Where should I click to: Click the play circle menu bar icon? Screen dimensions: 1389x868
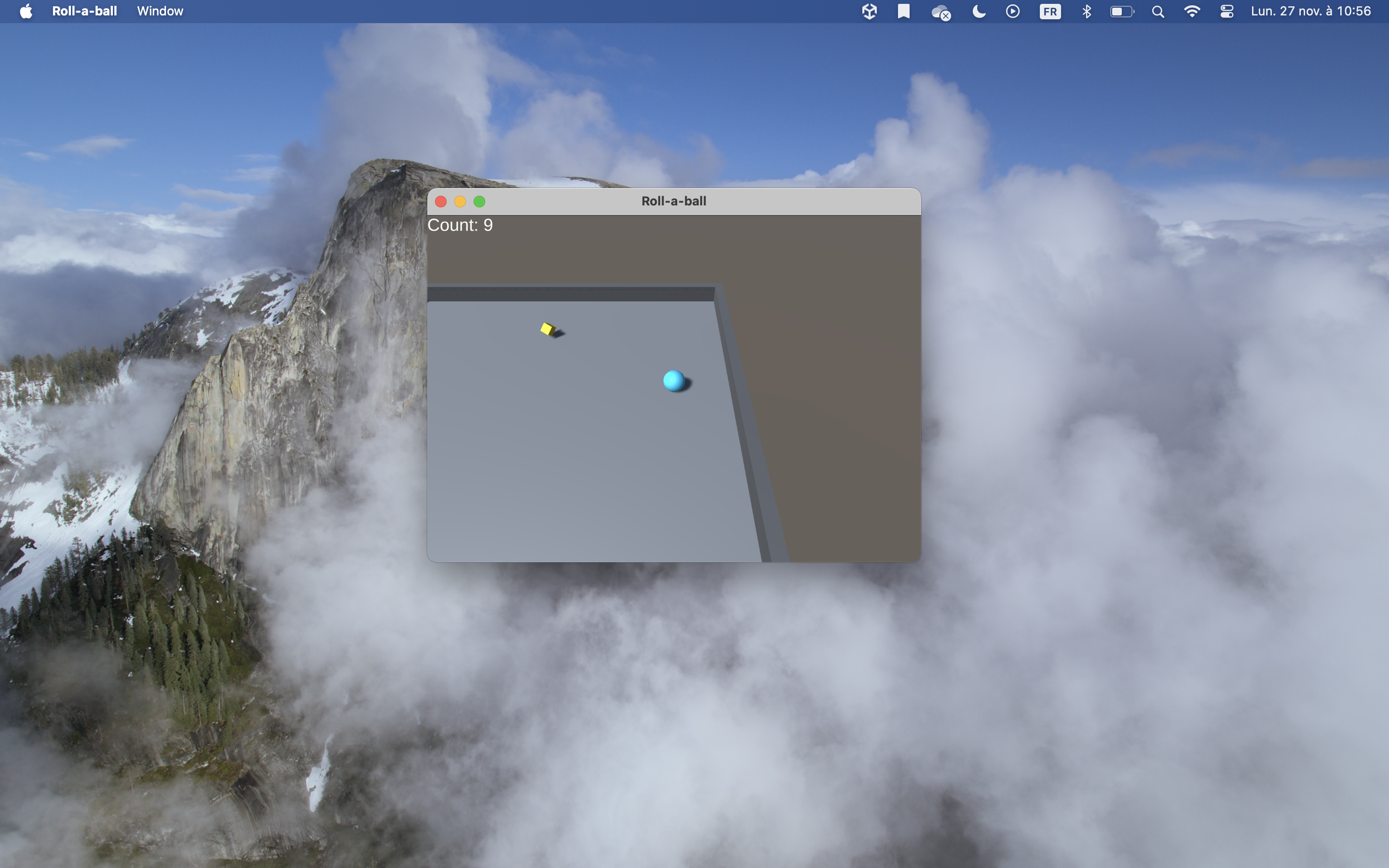[1013, 11]
